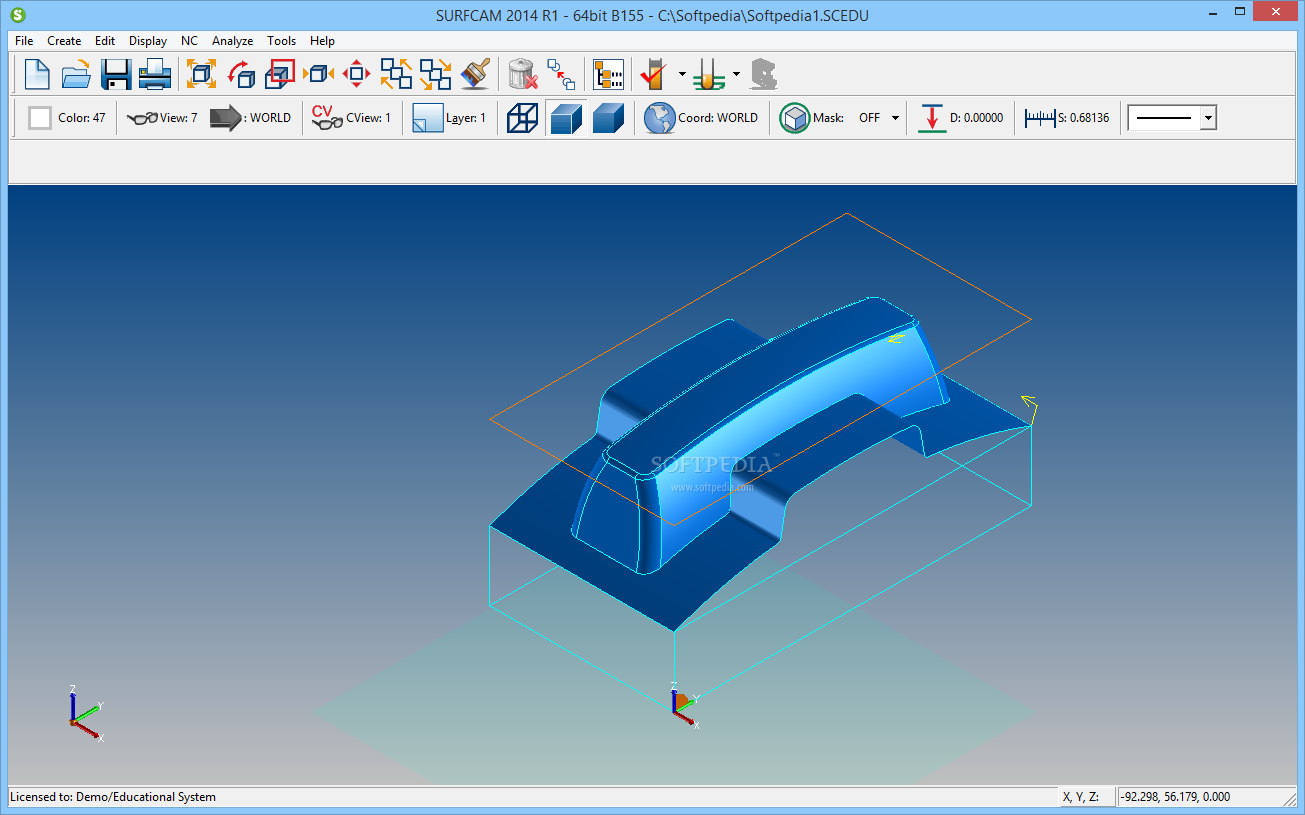Toggle plain shaded display mode
Screen dimensions: 1305x815
(608, 118)
